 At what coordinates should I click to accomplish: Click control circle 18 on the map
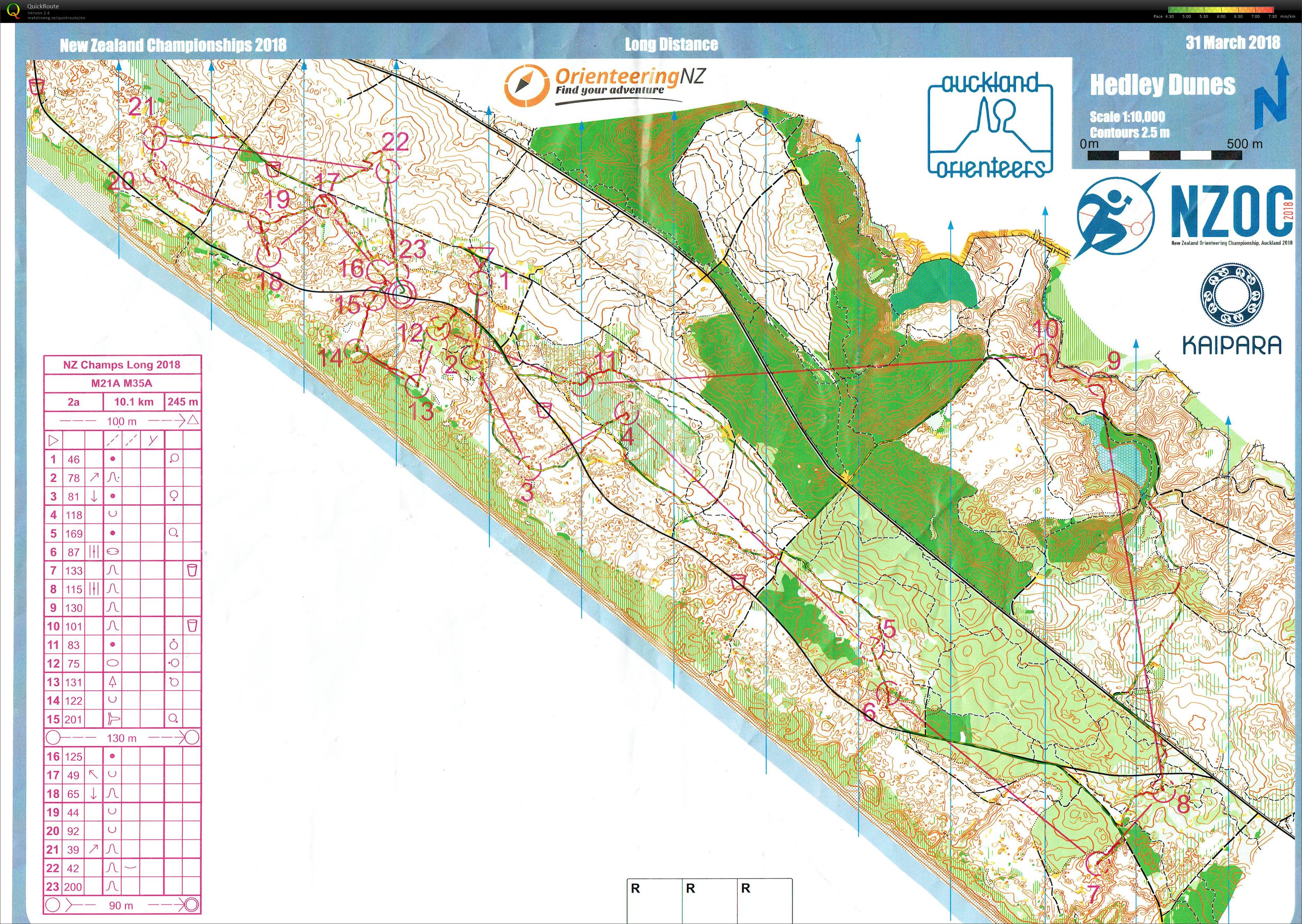coord(268,256)
